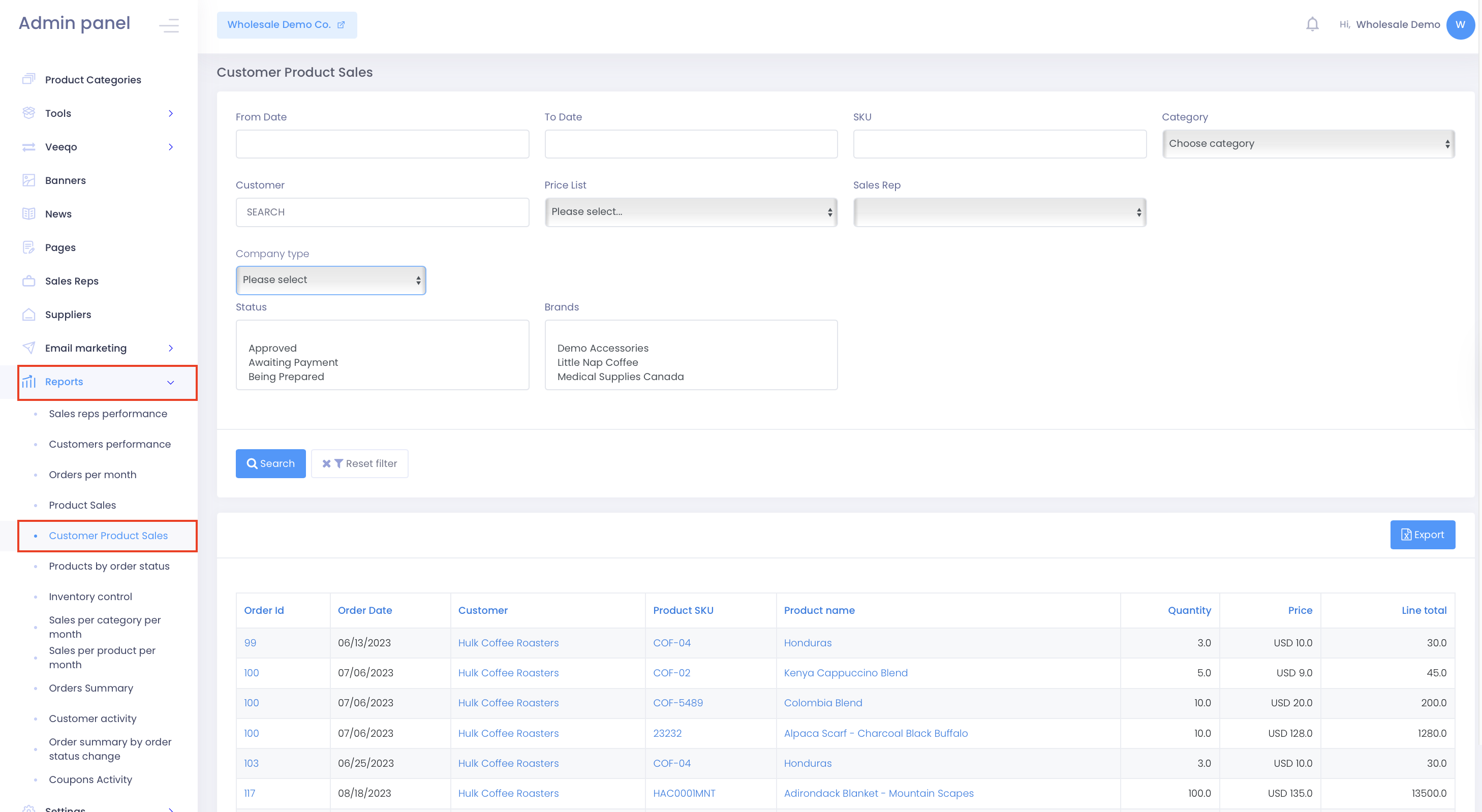Click the Banners image icon in sidebar
This screenshot has height=812, width=1482.
(28, 180)
